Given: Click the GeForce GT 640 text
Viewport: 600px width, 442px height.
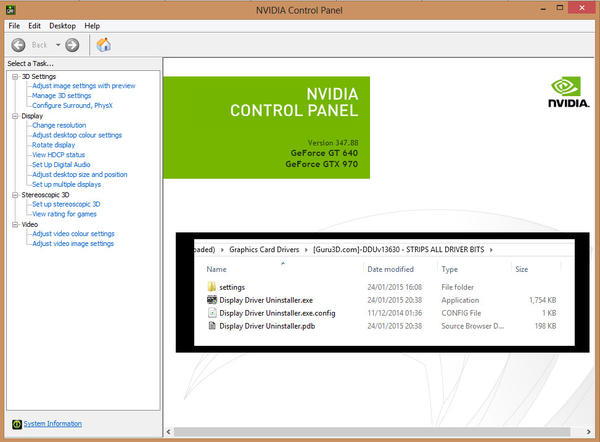Looking at the screenshot, I should pos(324,153).
